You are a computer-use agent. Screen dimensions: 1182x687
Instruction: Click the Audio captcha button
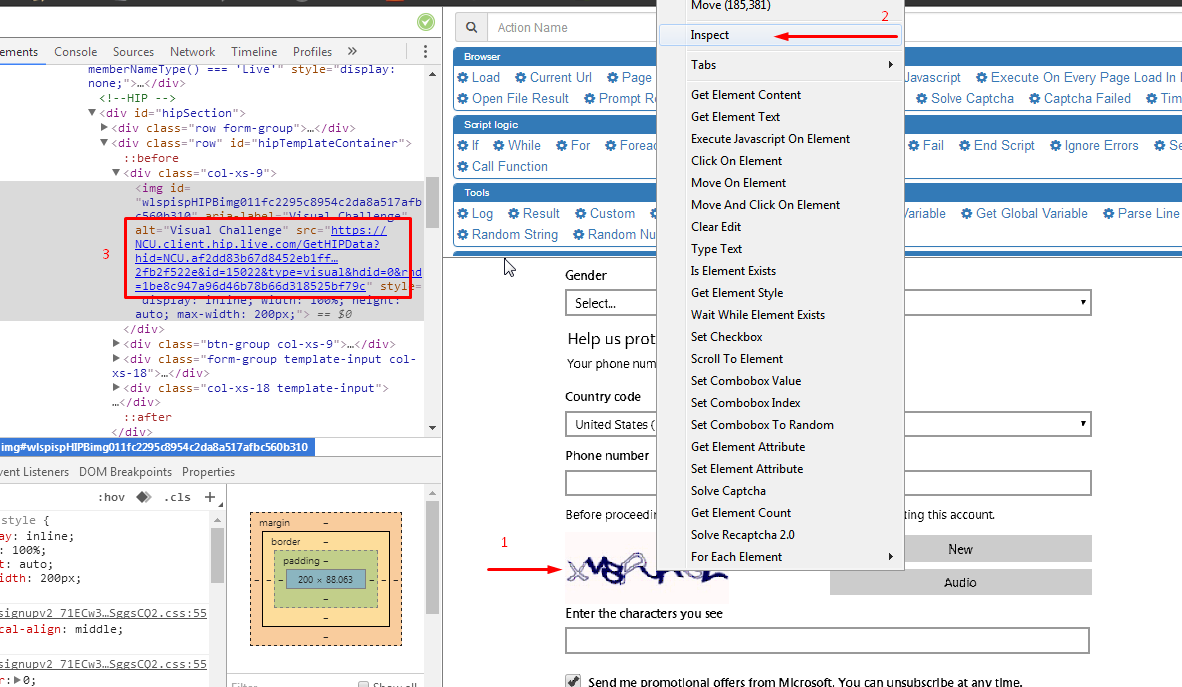(x=960, y=583)
